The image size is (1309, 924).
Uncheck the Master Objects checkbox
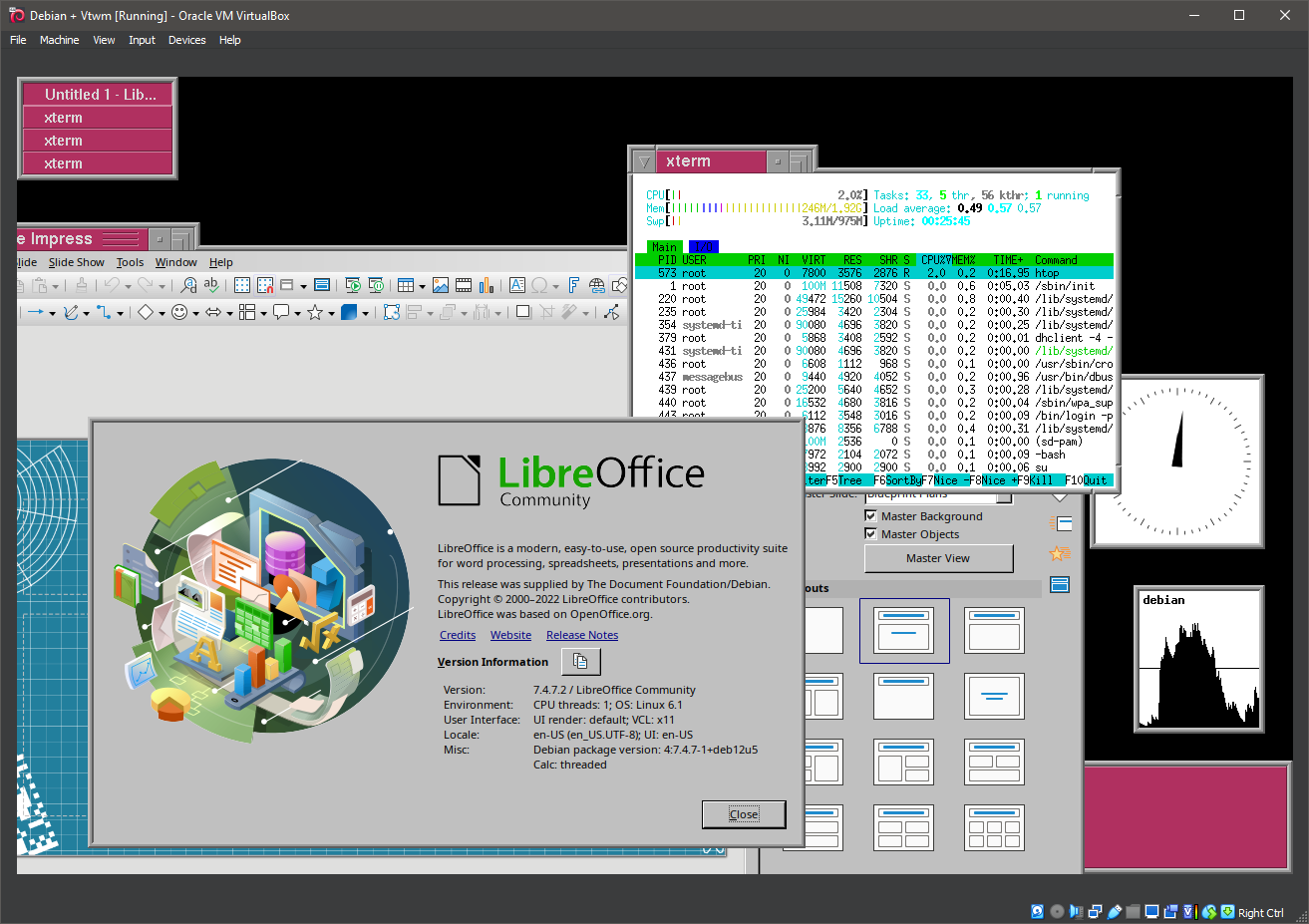pos(871,534)
